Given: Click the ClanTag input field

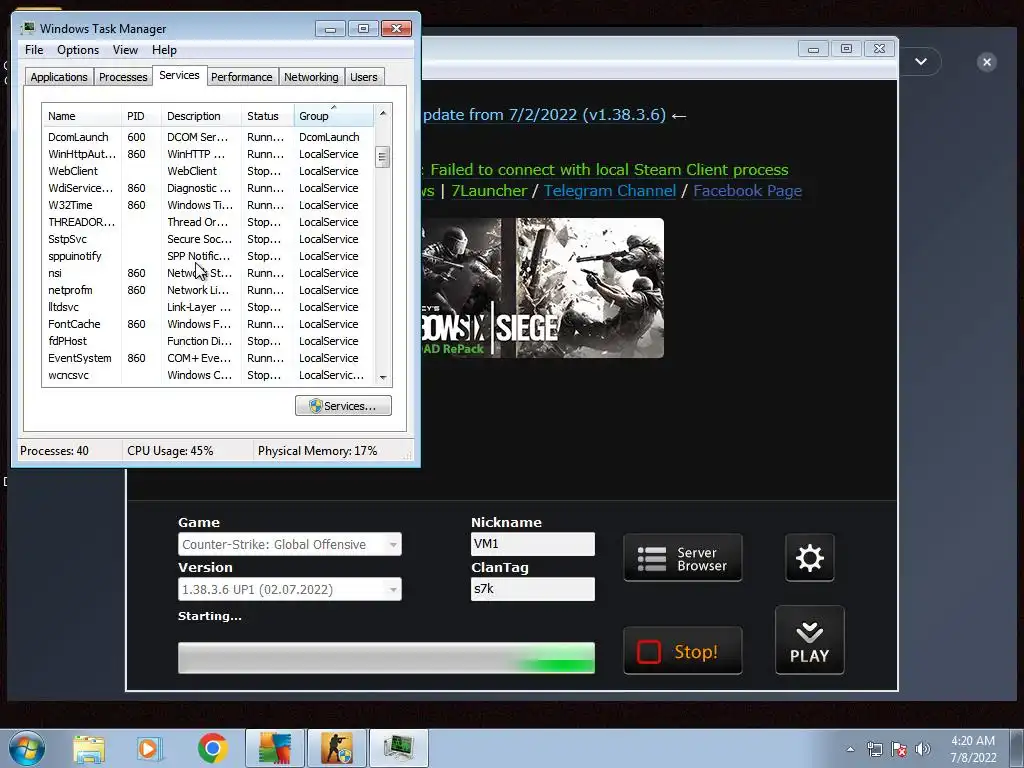Looking at the screenshot, I should (532, 588).
